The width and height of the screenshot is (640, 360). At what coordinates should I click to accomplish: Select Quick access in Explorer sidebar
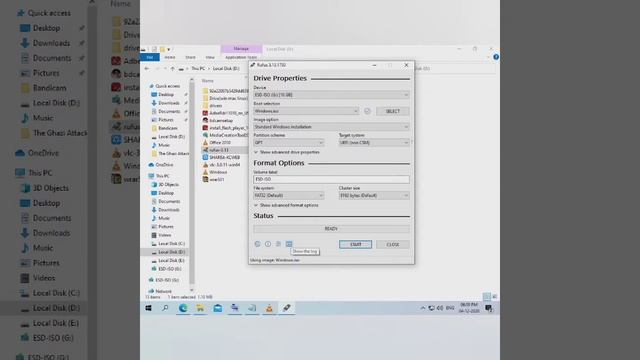click(167, 86)
